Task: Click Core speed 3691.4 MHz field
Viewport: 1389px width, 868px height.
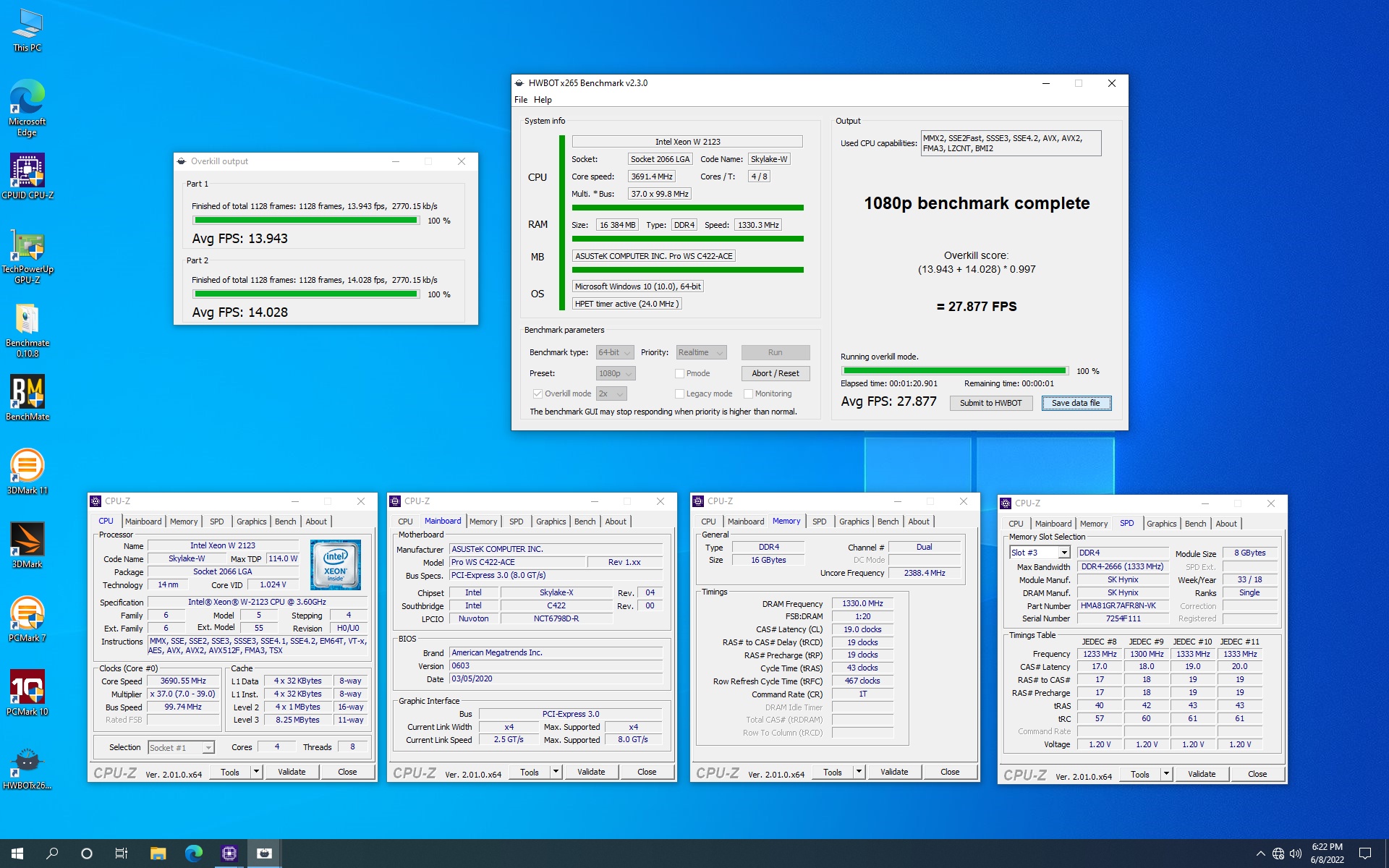Action: (x=652, y=176)
